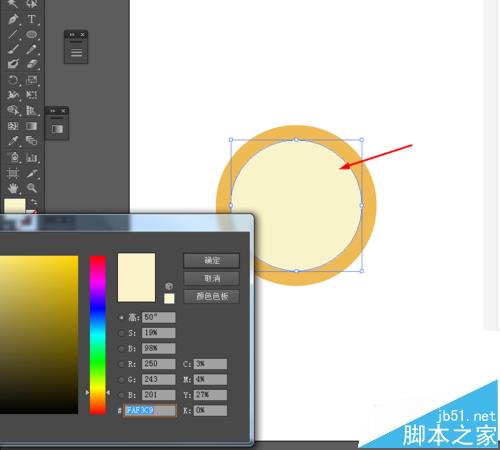The height and width of the screenshot is (450, 500).
Task: Select the Blob Brush tool
Action: [x=13, y=64]
